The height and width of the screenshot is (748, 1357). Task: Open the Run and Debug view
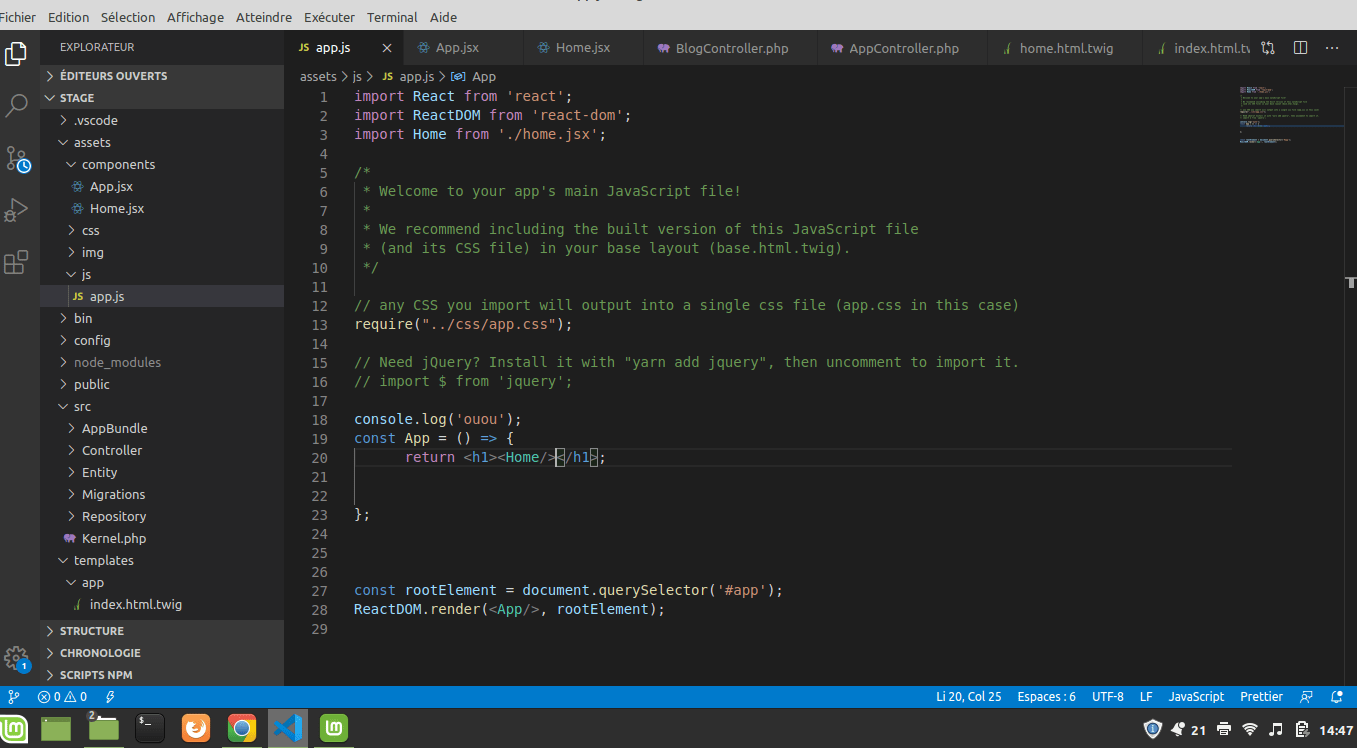(x=16, y=210)
